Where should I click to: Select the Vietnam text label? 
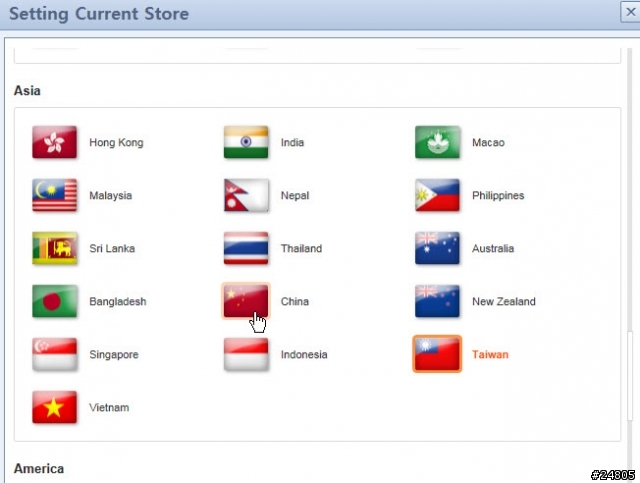(109, 408)
